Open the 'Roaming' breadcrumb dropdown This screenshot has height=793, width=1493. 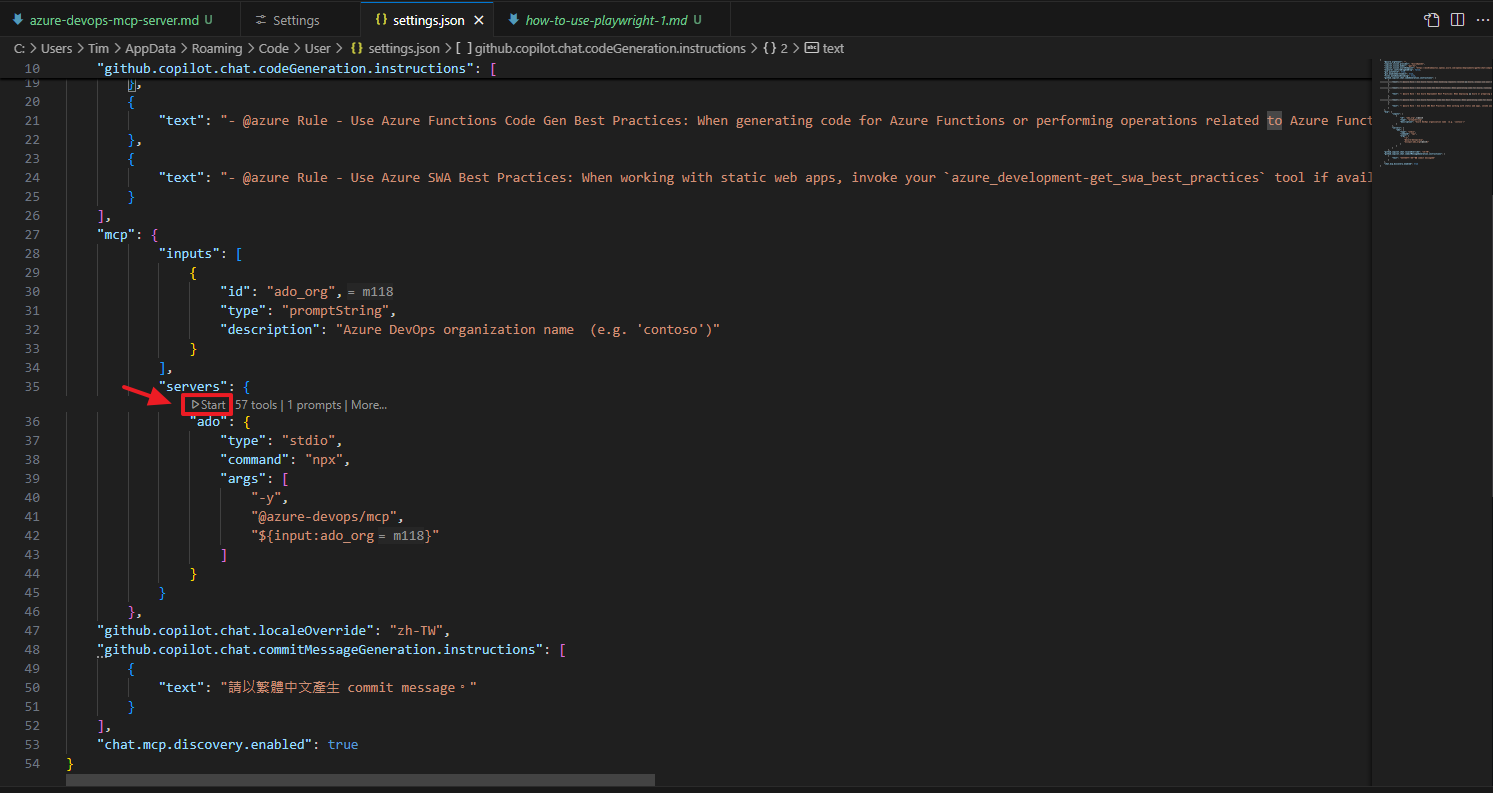[x=217, y=48]
